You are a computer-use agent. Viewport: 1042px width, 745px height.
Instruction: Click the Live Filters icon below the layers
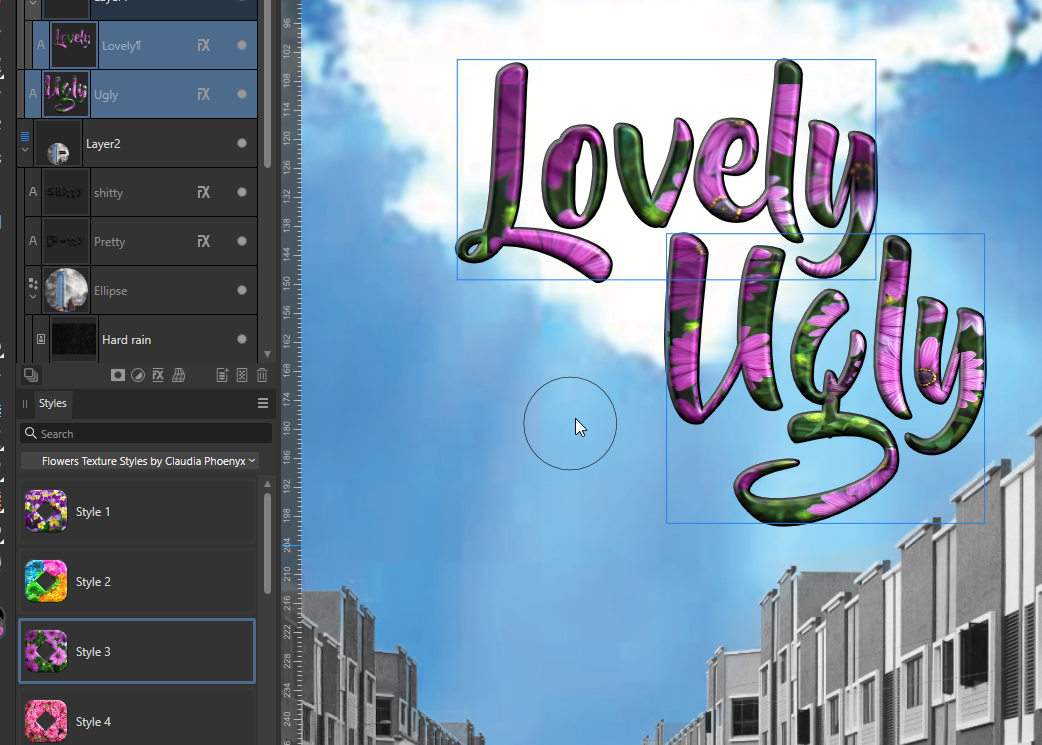pos(178,375)
